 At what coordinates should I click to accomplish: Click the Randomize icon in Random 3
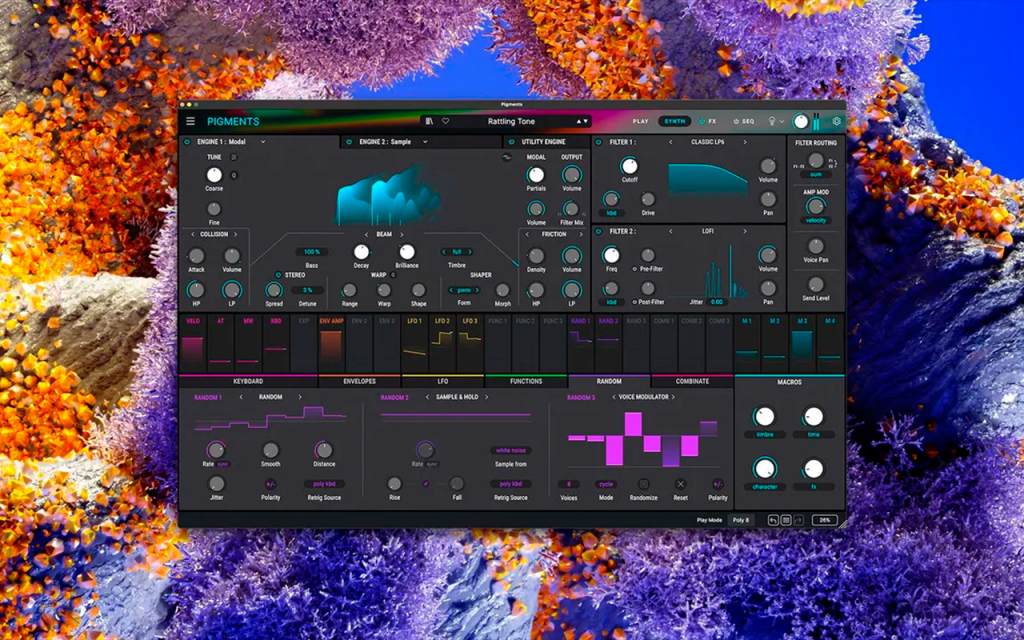click(643, 485)
